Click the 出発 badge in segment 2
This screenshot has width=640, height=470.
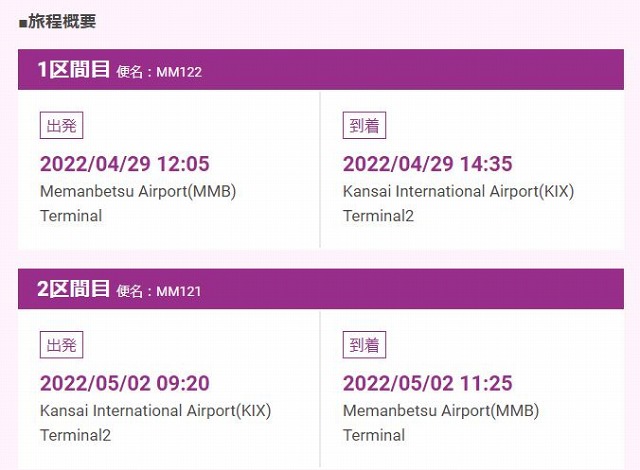(x=61, y=346)
